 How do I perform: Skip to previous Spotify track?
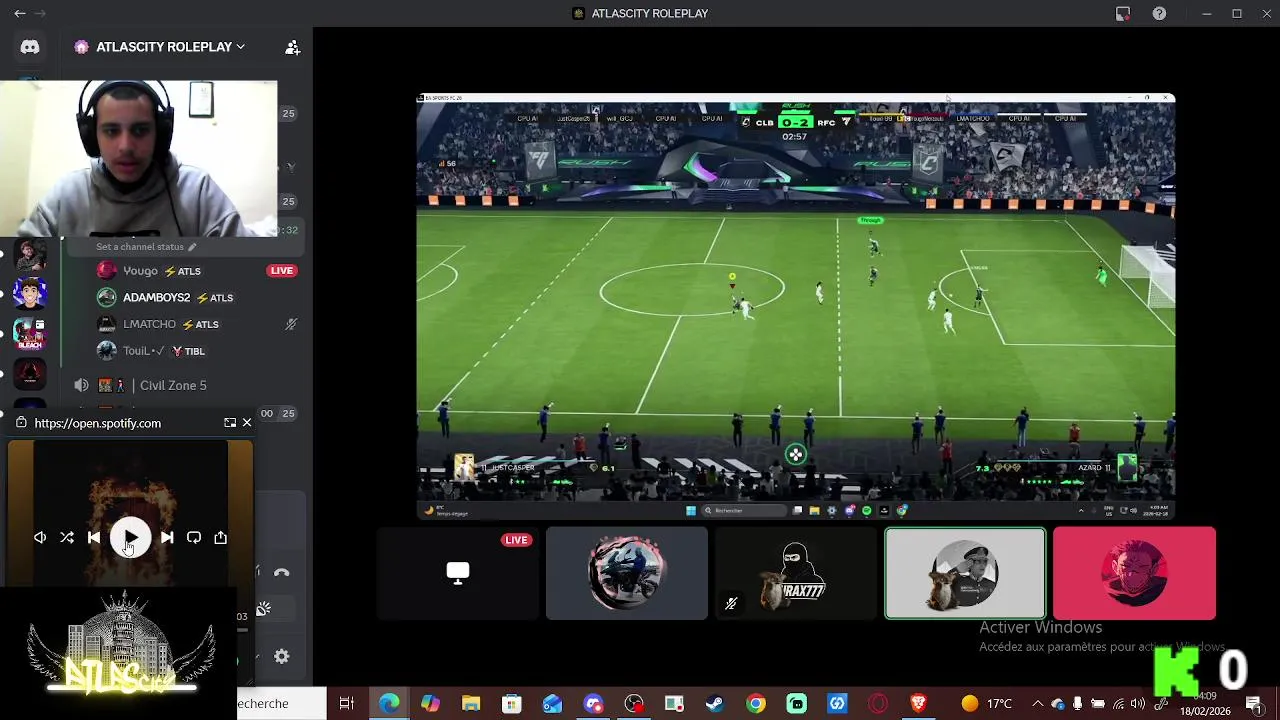94,538
